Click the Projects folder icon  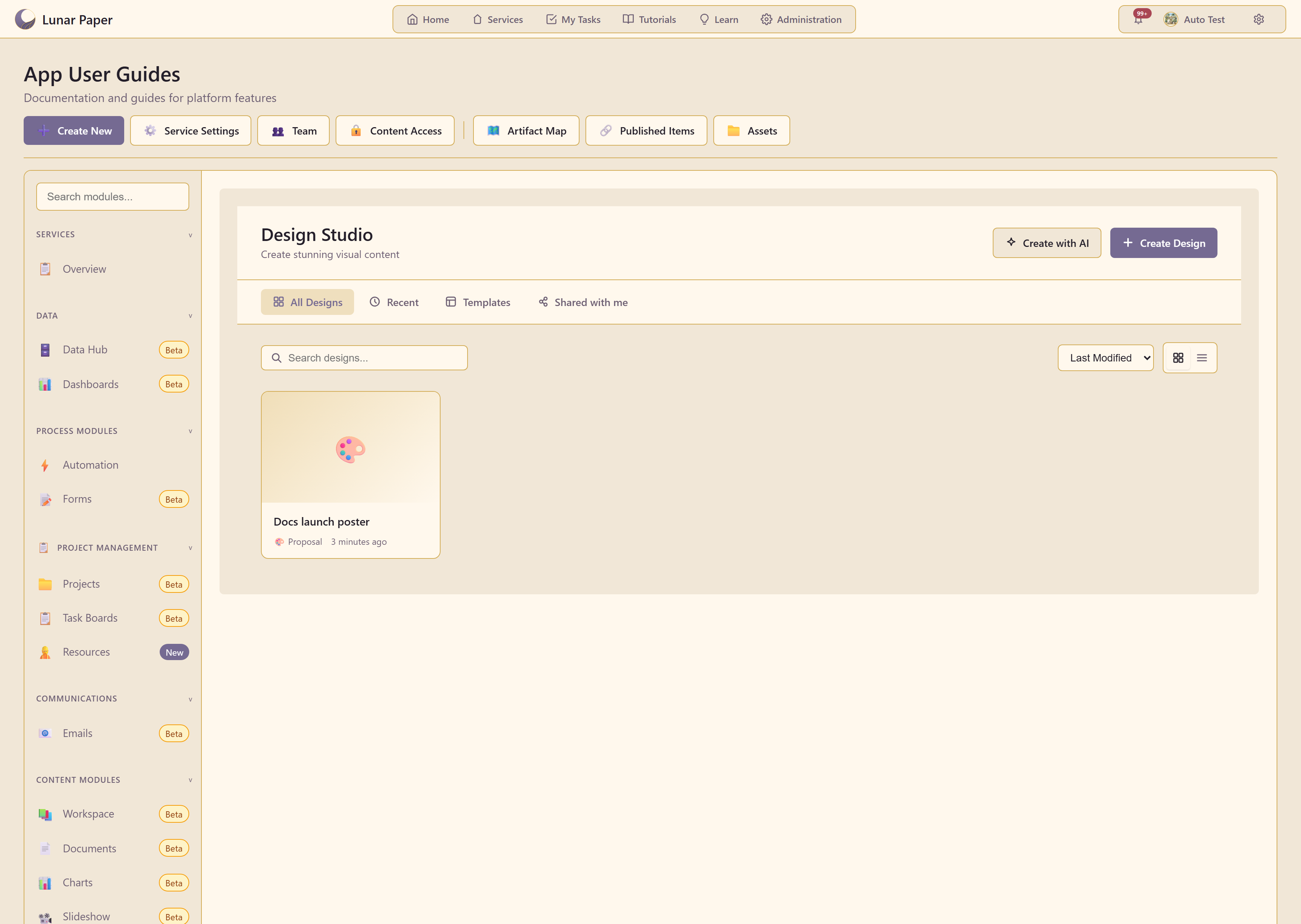pyautogui.click(x=45, y=584)
